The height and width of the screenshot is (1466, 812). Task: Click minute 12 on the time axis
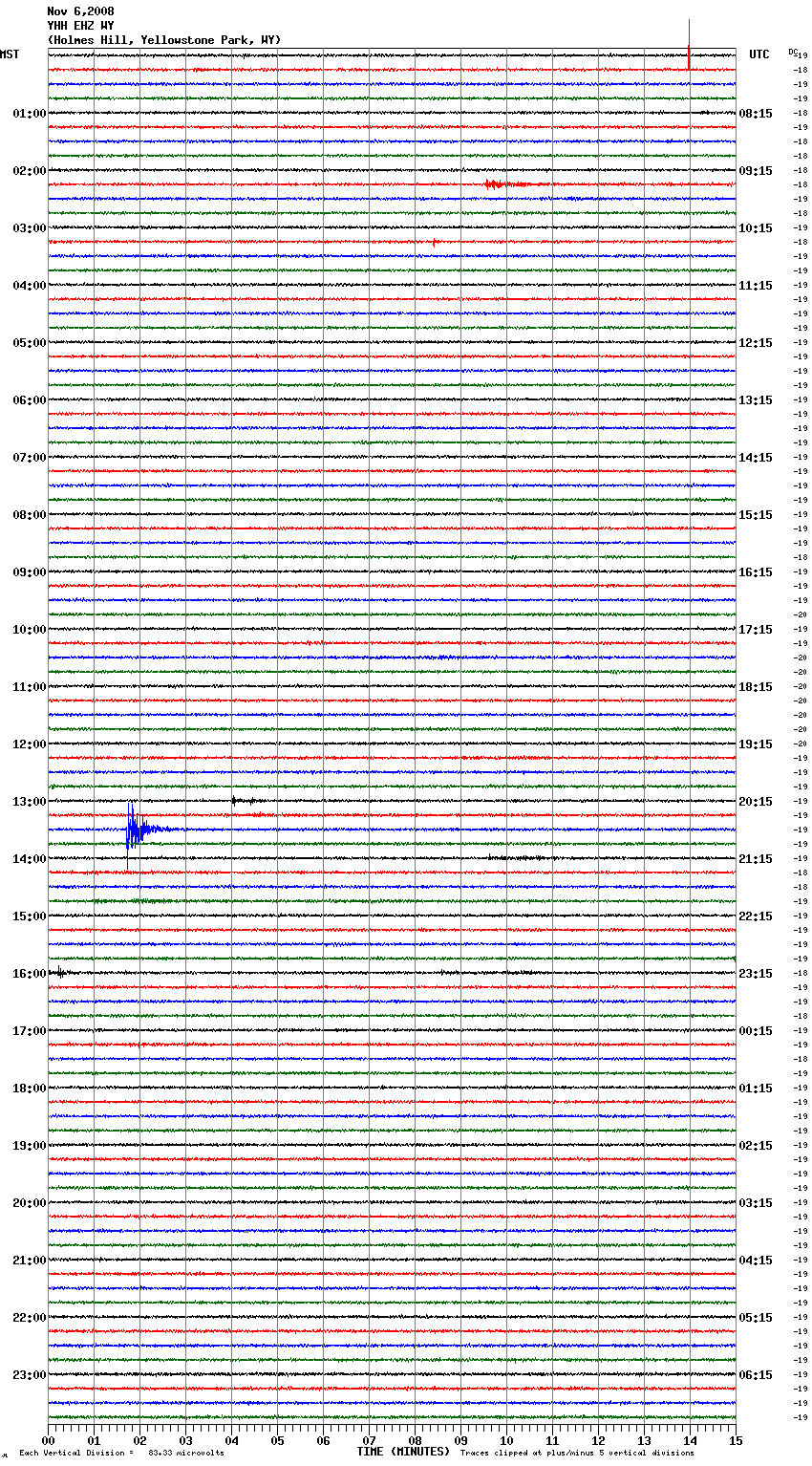point(598,1441)
